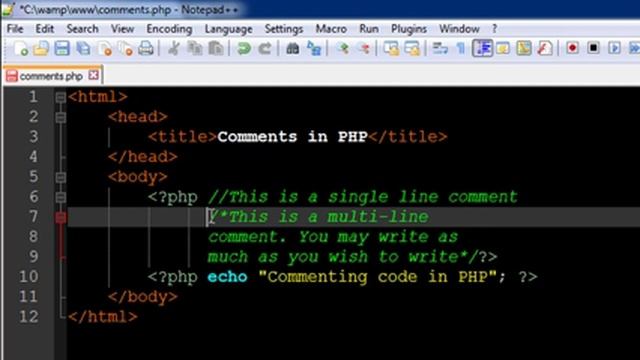The height and width of the screenshot is (360, 640).
Task: Open the ? help menu
Action: coord(494,29)
